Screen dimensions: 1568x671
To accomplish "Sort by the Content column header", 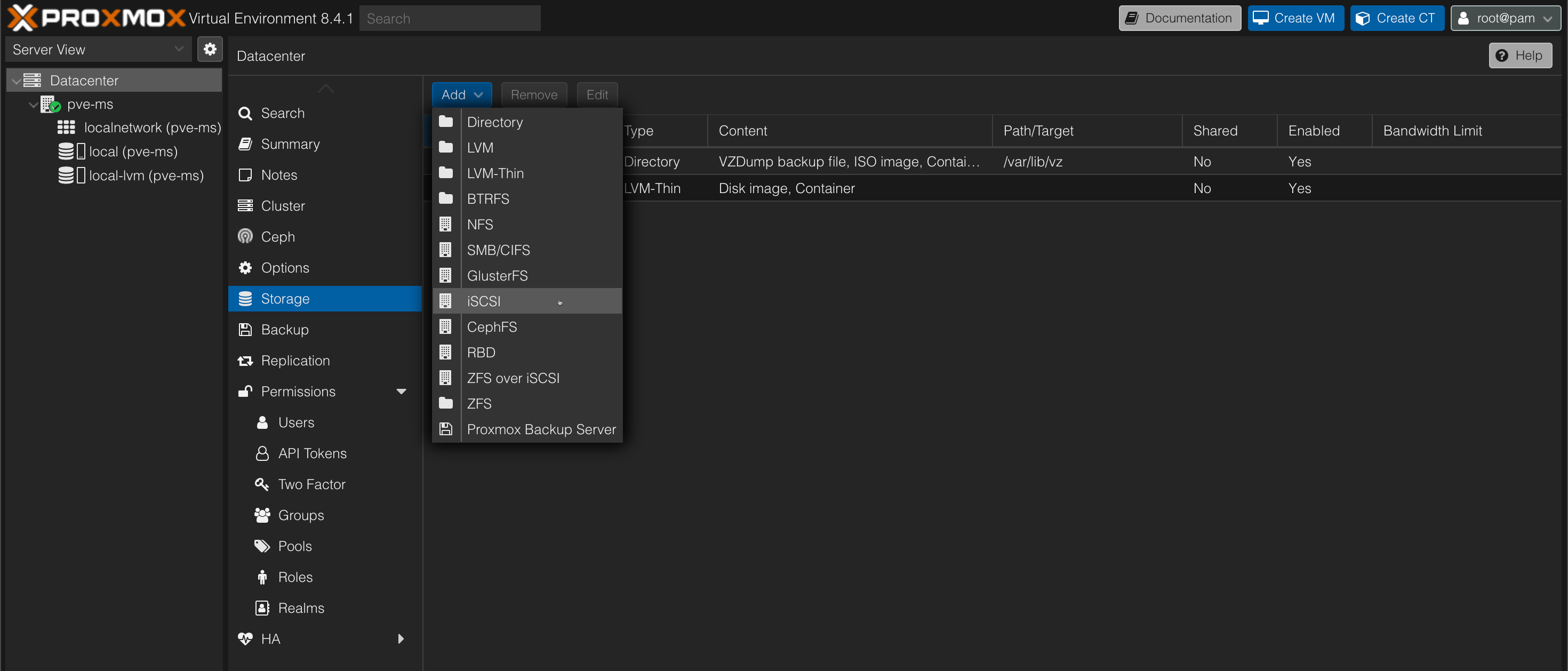I will (849, 130).
